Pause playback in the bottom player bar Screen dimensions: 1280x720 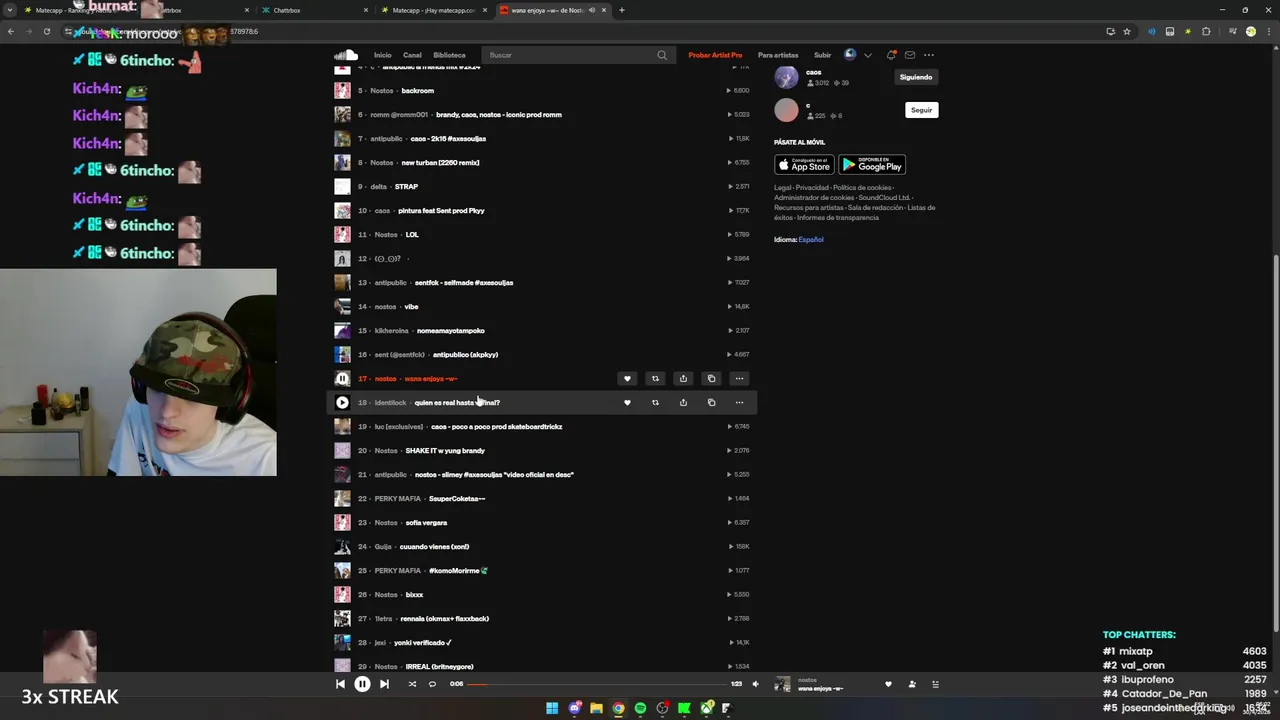click(362, 684)
